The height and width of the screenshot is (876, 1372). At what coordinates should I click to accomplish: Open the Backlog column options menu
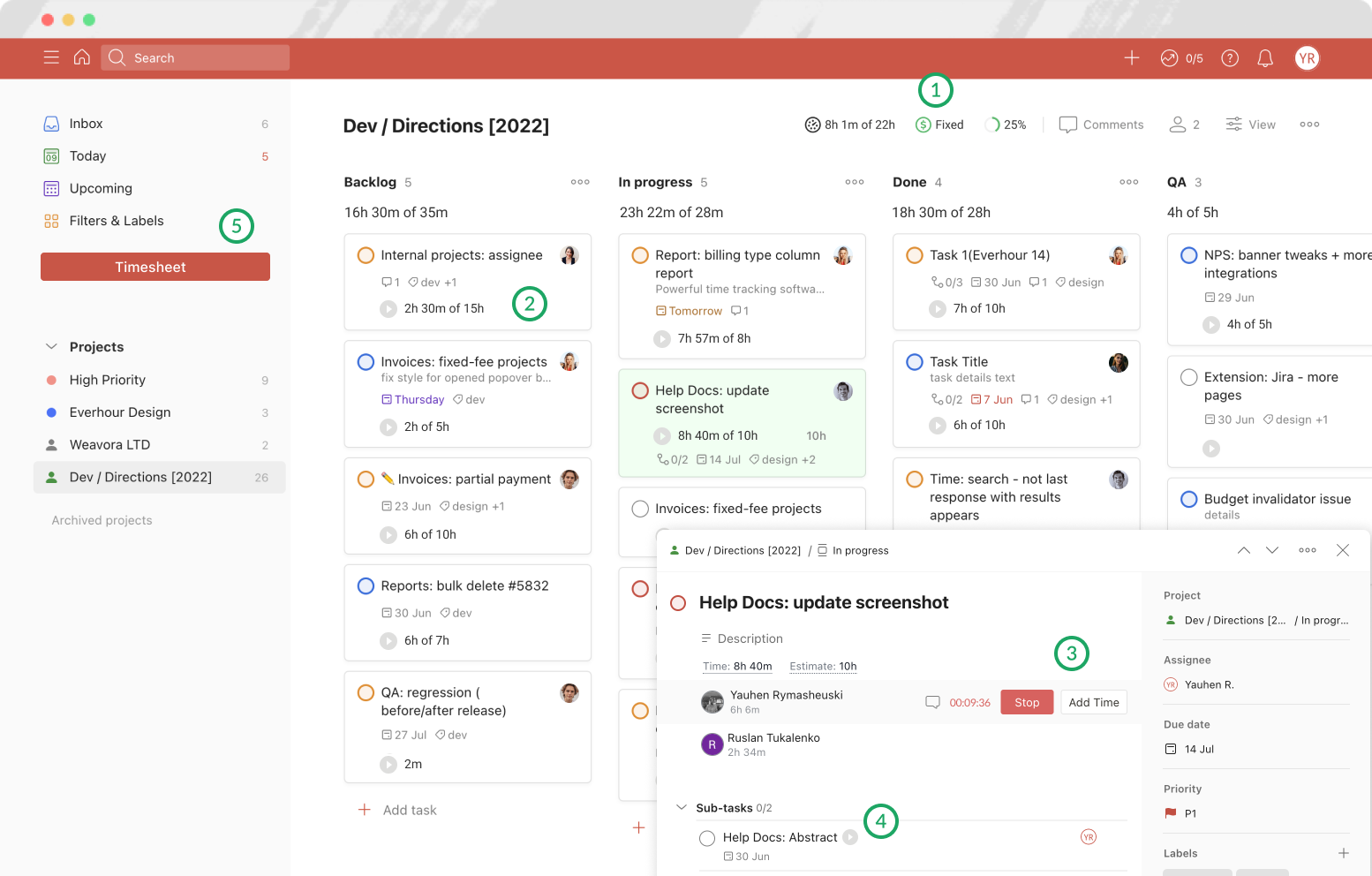point(580,182)
